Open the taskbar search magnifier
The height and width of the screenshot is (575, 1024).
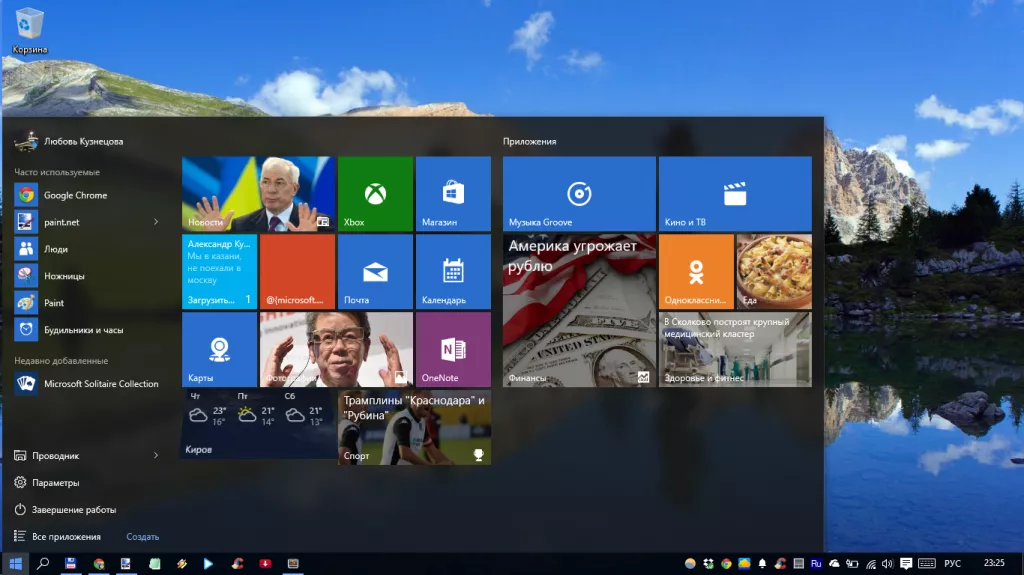point(43,563)
